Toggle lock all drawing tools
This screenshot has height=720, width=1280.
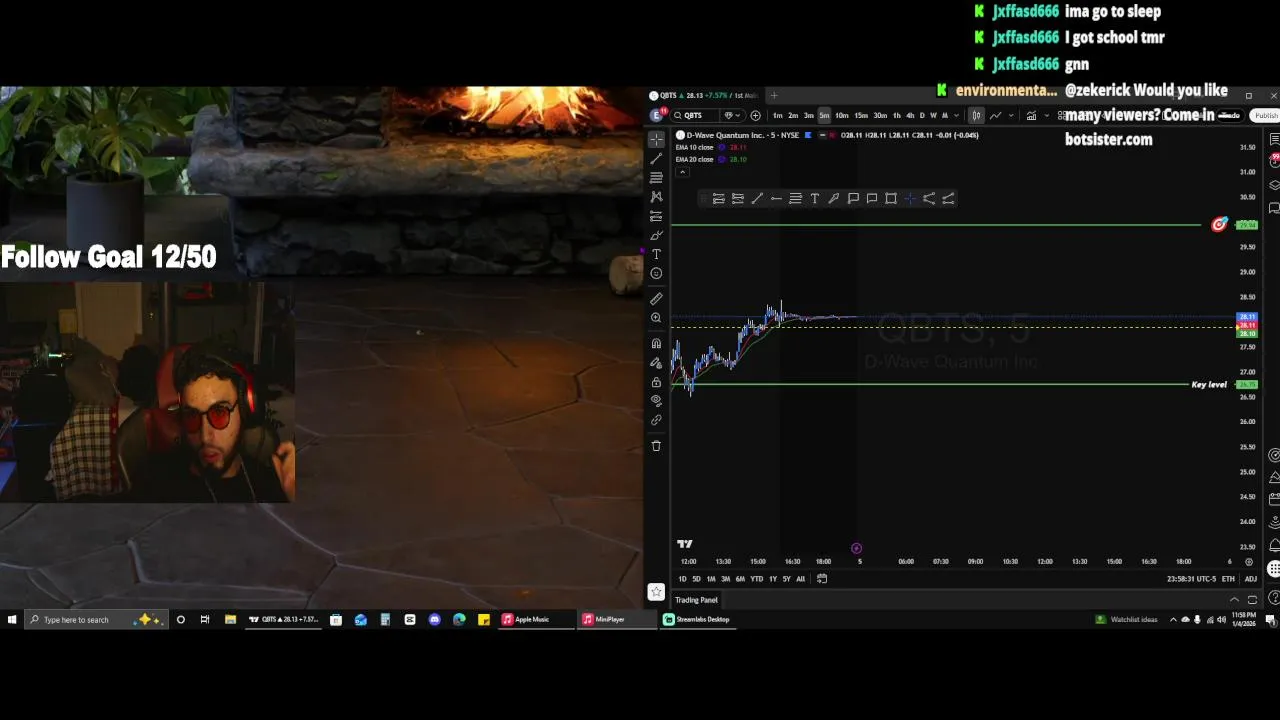[656, 382]
